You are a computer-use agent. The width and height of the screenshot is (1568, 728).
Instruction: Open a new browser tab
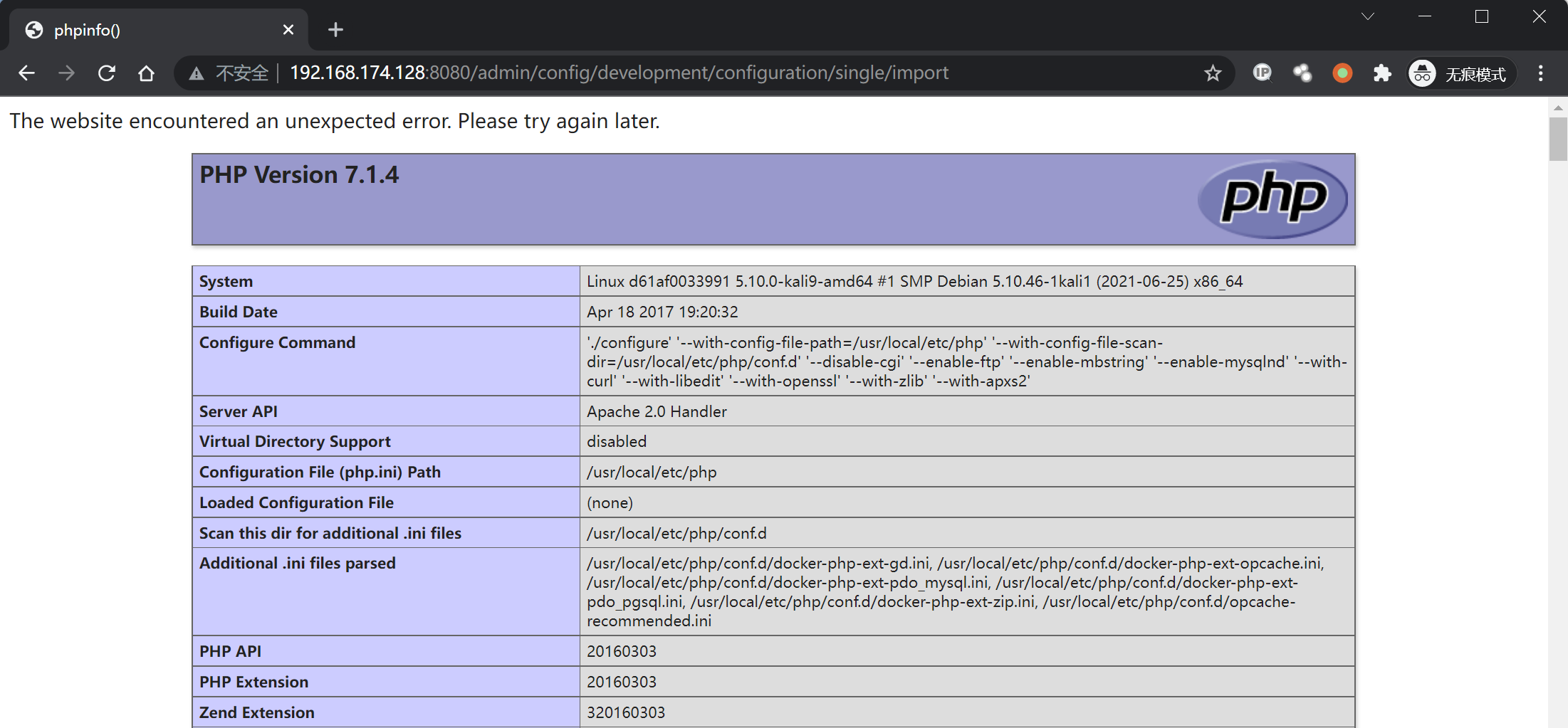coord(335,29)
